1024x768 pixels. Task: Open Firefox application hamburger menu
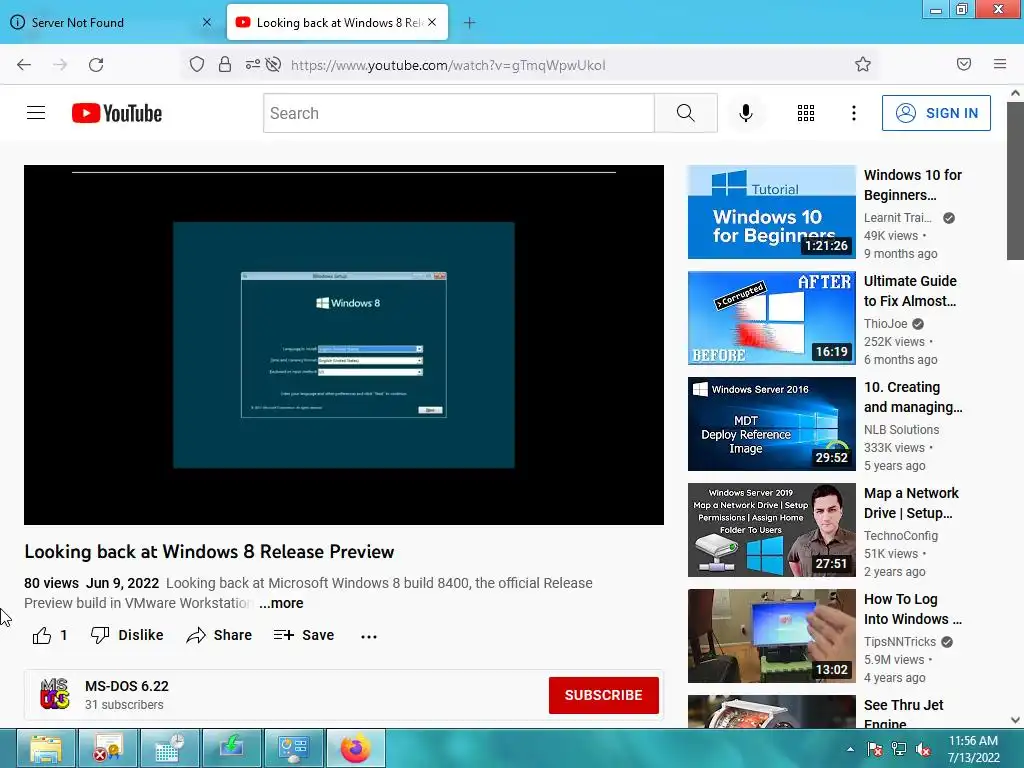click(1000, 64)
